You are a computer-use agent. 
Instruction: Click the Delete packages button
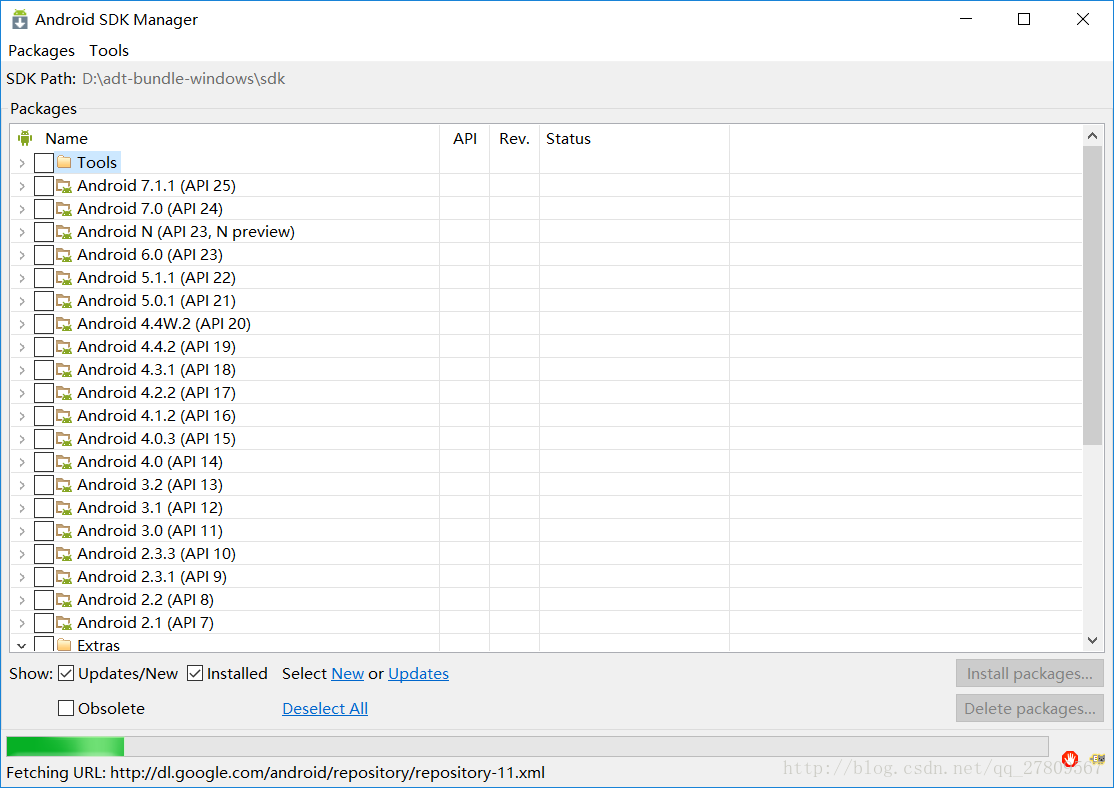coord(1029,708)
